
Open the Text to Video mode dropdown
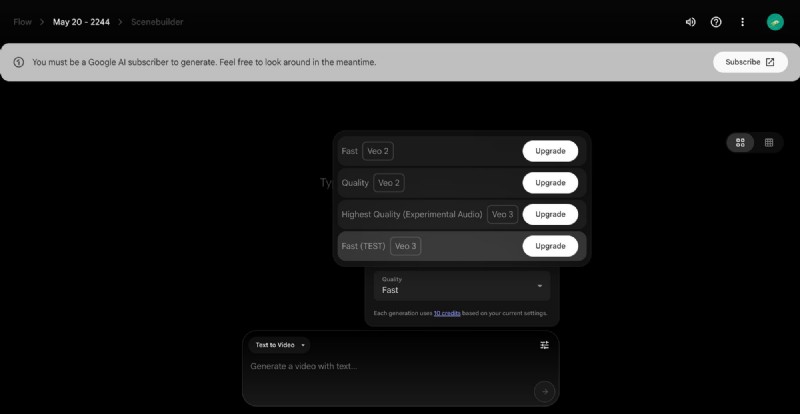[279, 345]
